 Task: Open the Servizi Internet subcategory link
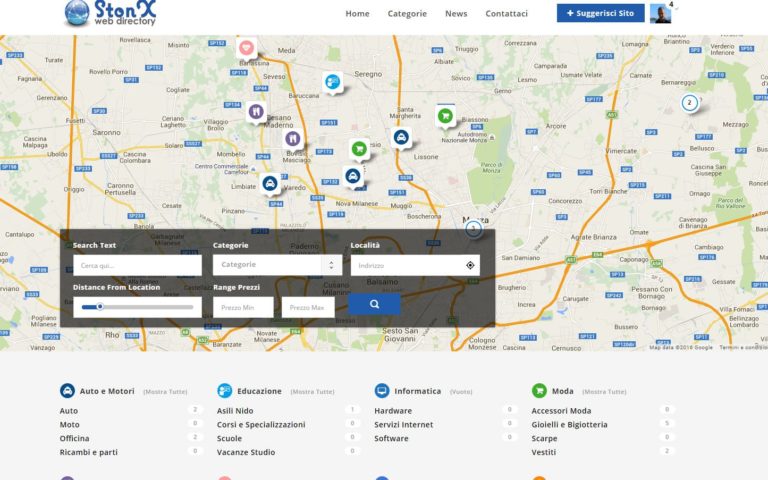point(404,424)
